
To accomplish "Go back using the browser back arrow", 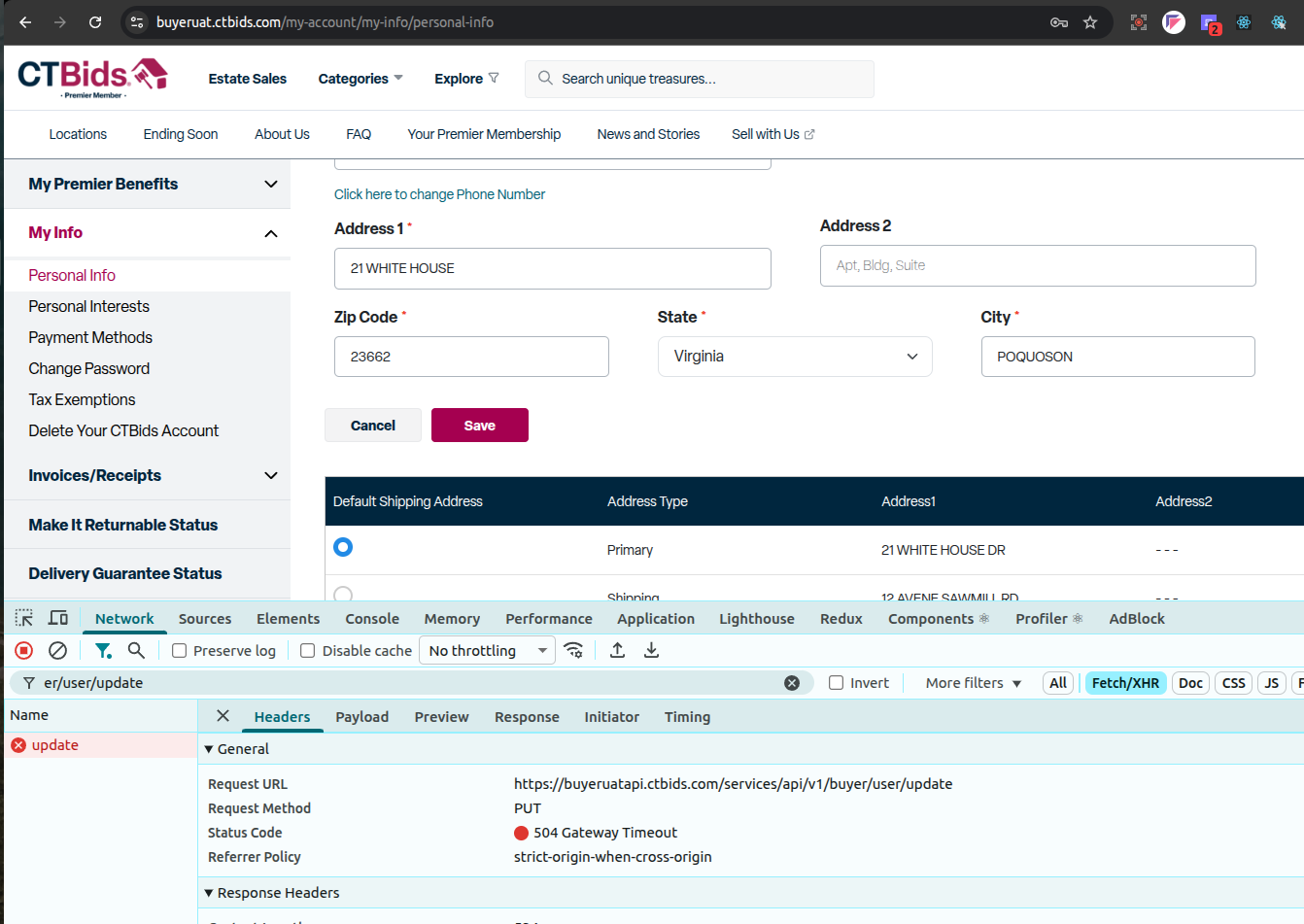I will [x=25, y=22].
